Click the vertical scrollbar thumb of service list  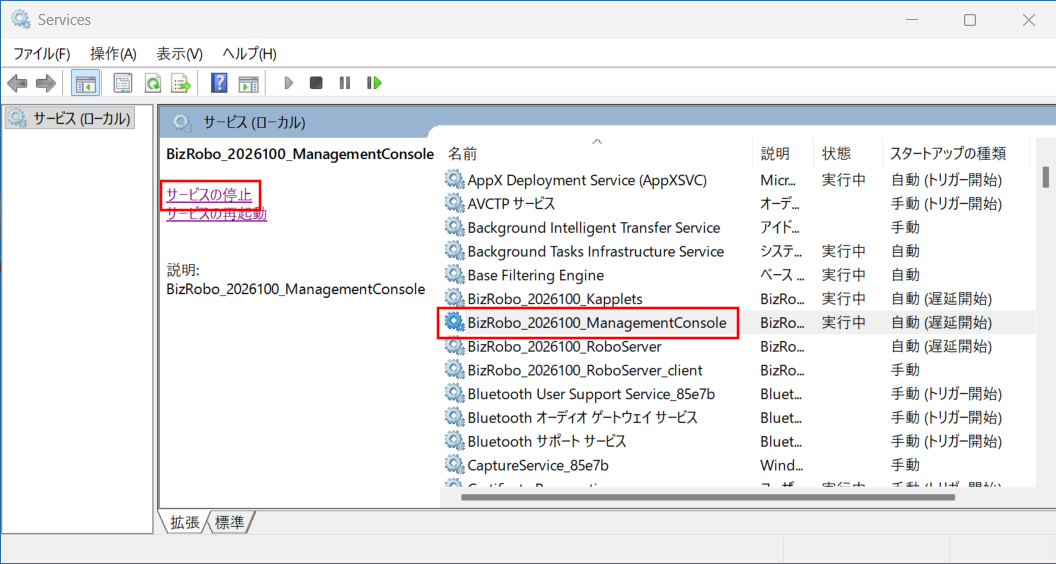1046,177
